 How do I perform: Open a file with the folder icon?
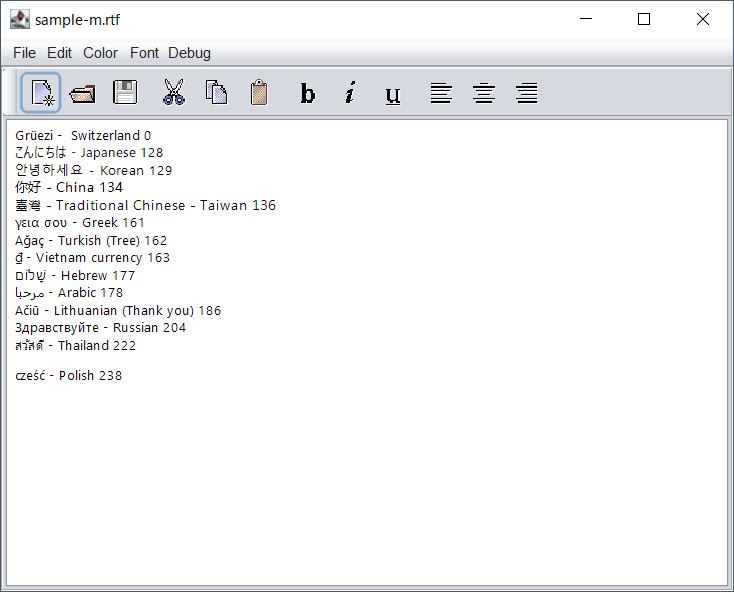82,93
